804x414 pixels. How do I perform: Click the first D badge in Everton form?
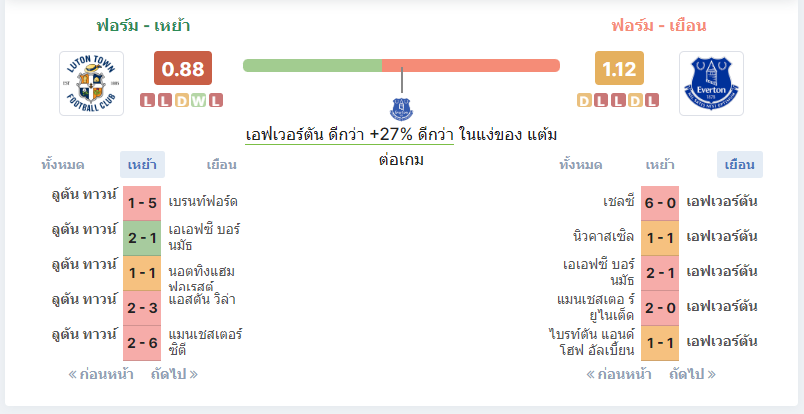coord(585,101)
